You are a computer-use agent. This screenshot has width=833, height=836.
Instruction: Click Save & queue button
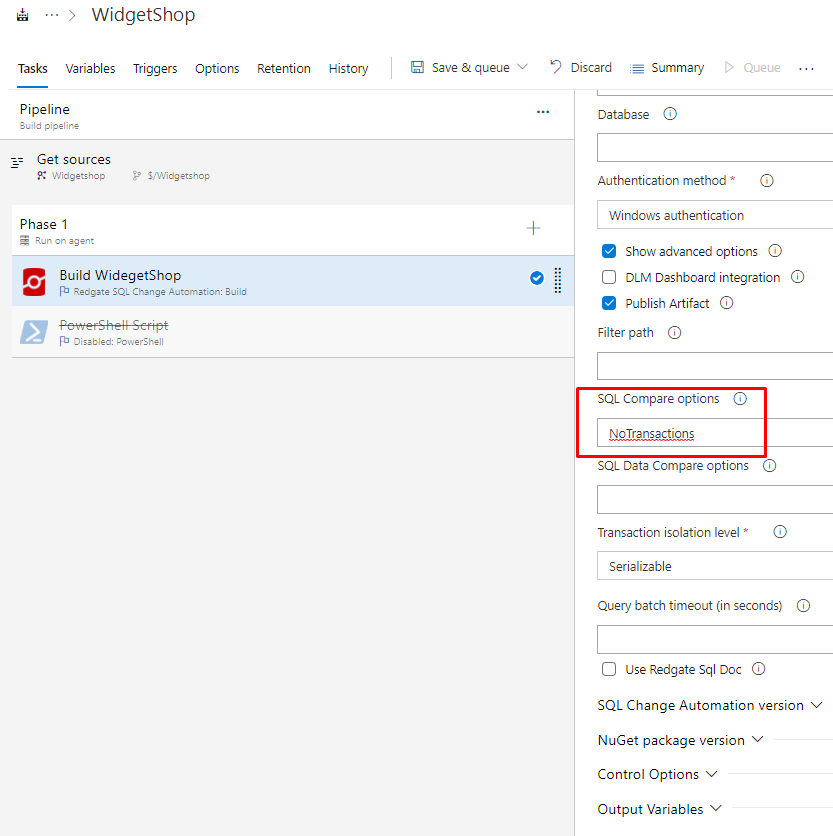[x=460, y=68]
